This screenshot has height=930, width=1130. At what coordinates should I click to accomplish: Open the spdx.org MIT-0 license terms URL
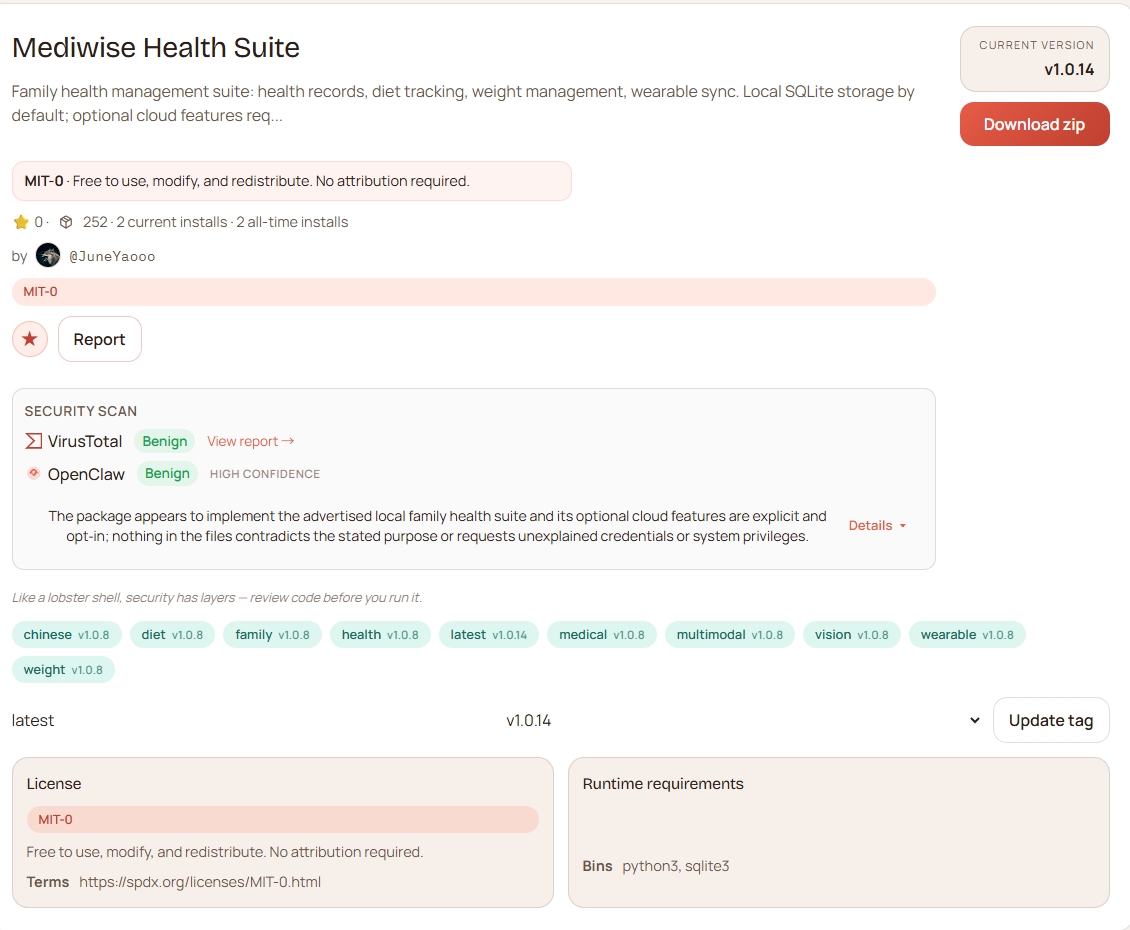pyautogui.click(x=200, y=882)
